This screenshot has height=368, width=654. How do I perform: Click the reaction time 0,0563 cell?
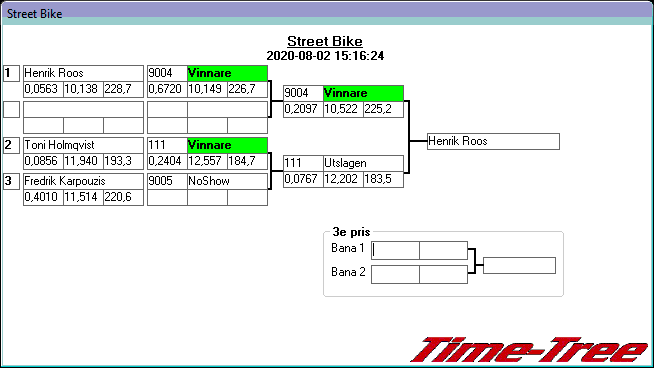[x=43, y=89]
